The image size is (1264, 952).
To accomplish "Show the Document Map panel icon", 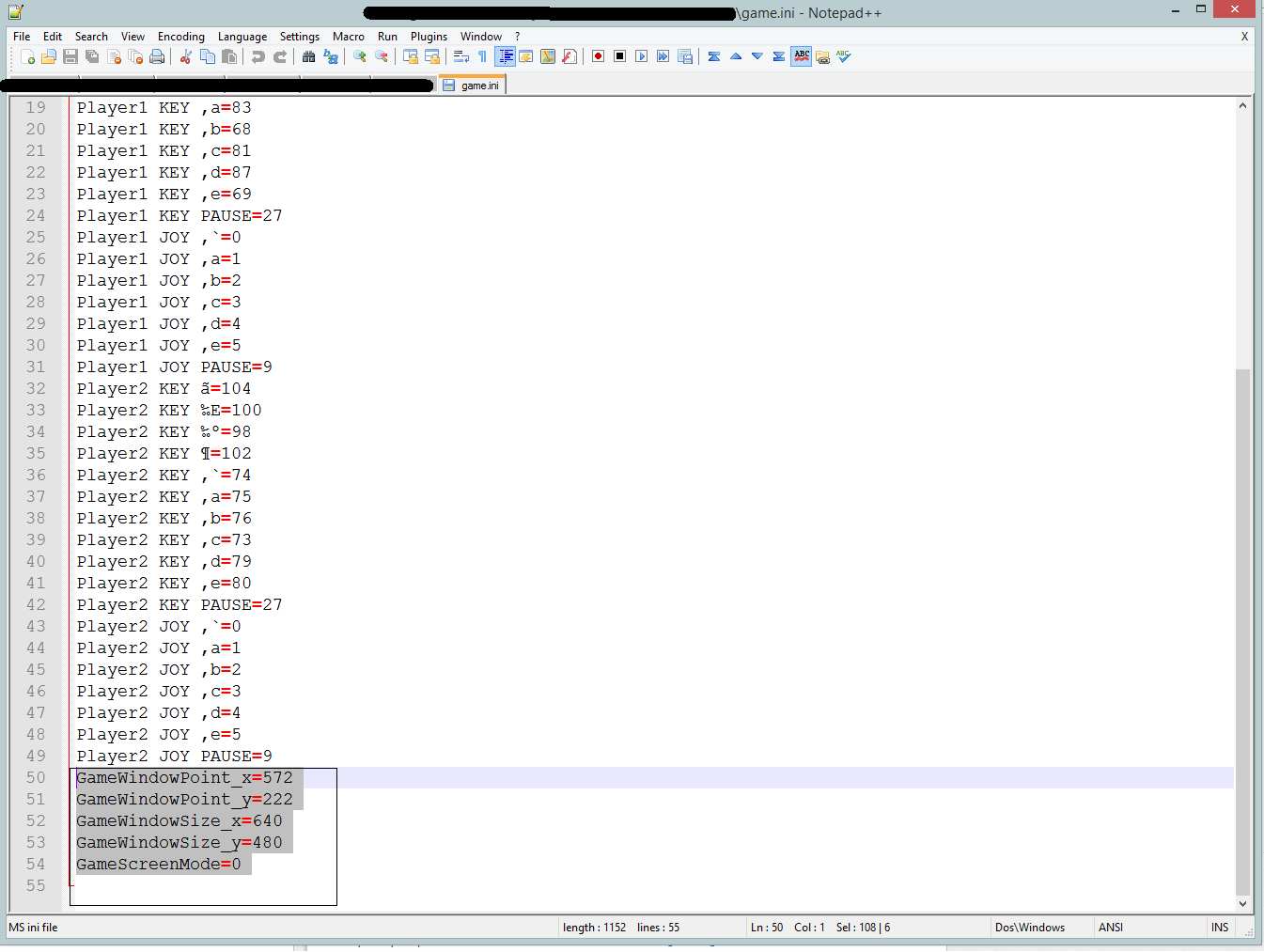I will [548, 57].
